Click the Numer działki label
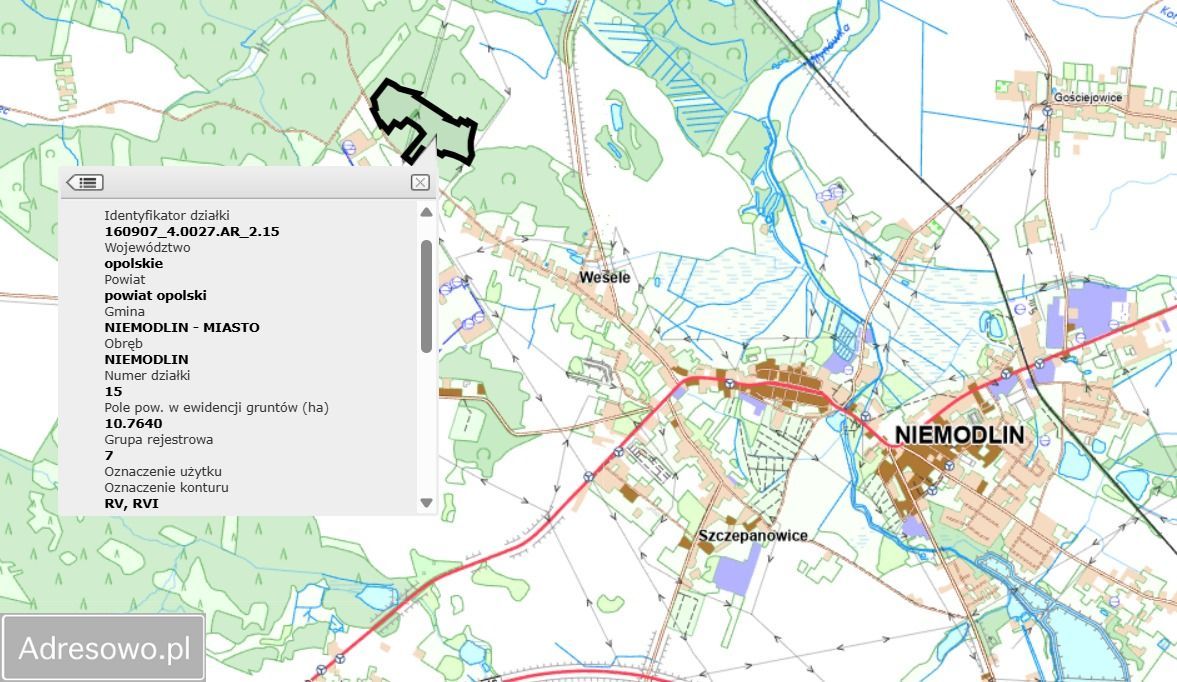Image resolution: width=1177 pixels, height=682 pixels. click(147, 375)
